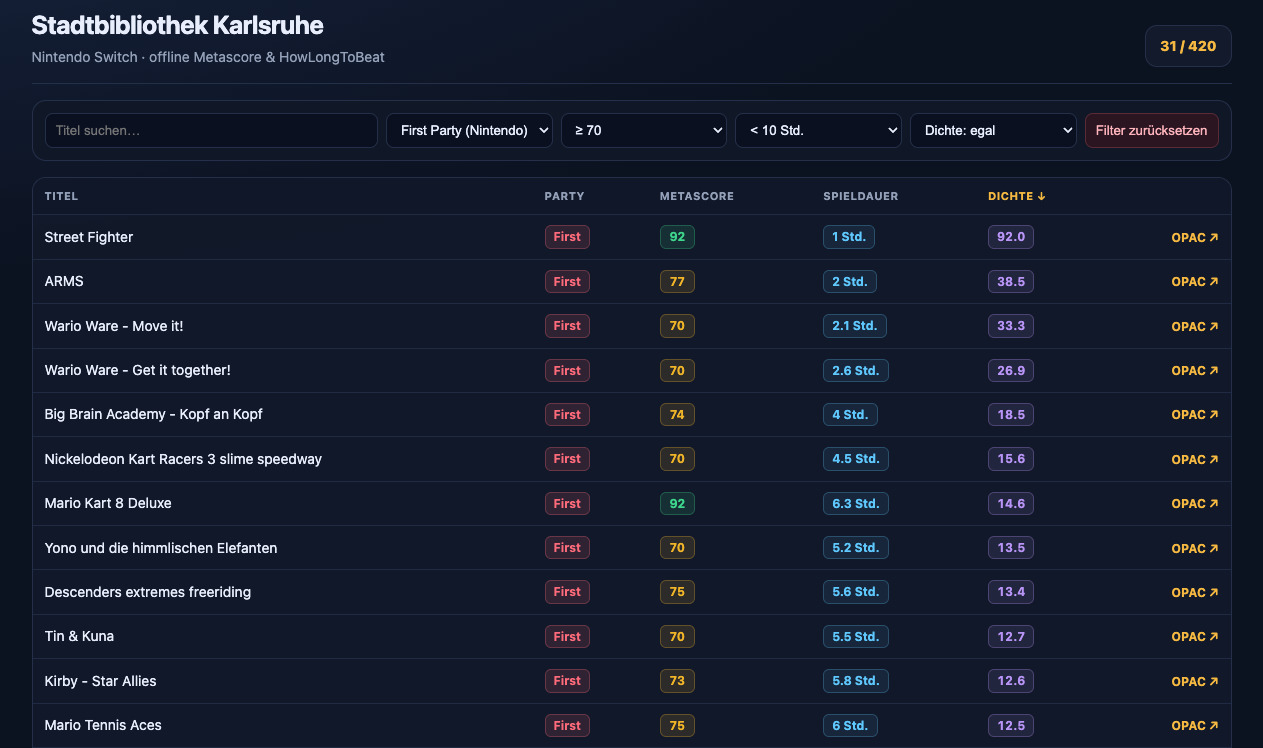This screenshot has width=1263, height=748.
Task: Click Kirby - Star Allies' 73 Metascore badge
Action: point(677,681)
